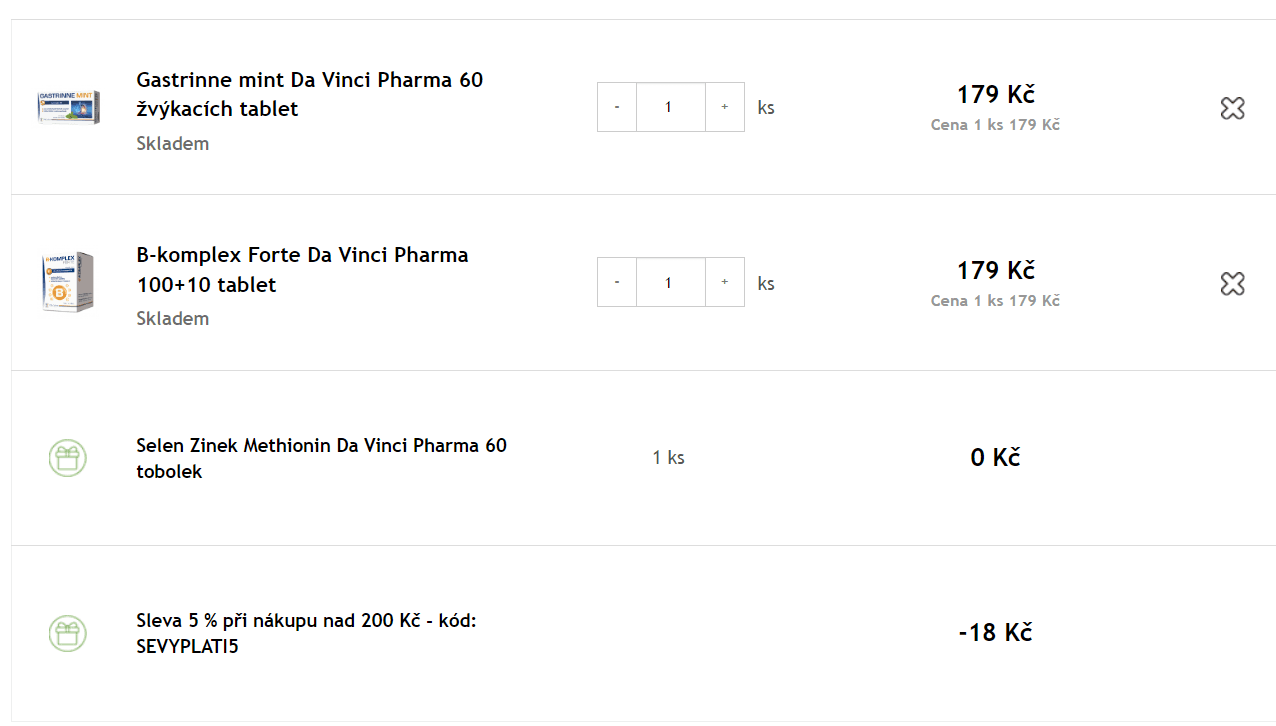Click the gift icon beside Selen Zinek Methionin
Screen dimensions: 1276x726
click(x=68, y=458)
